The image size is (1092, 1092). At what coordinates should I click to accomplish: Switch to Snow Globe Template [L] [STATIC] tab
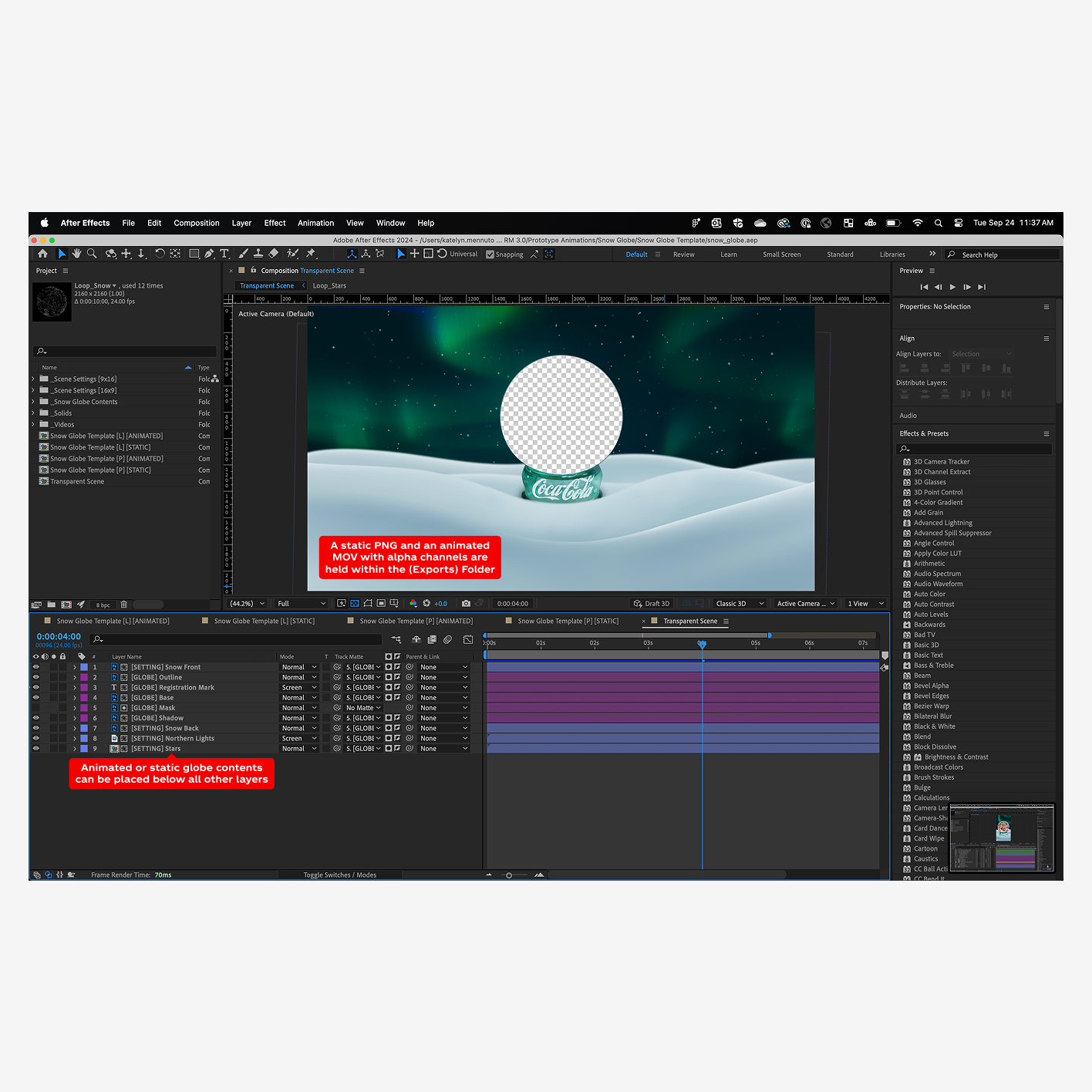point(265,621)
